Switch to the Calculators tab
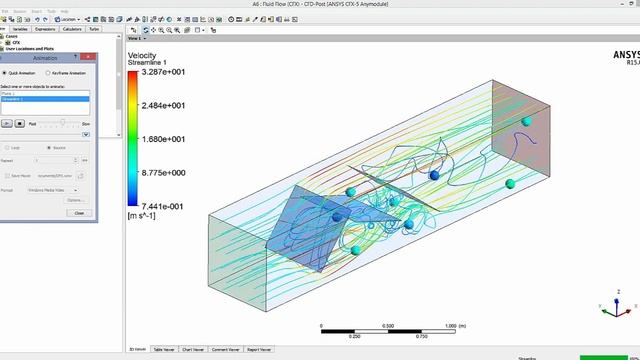 72,29
